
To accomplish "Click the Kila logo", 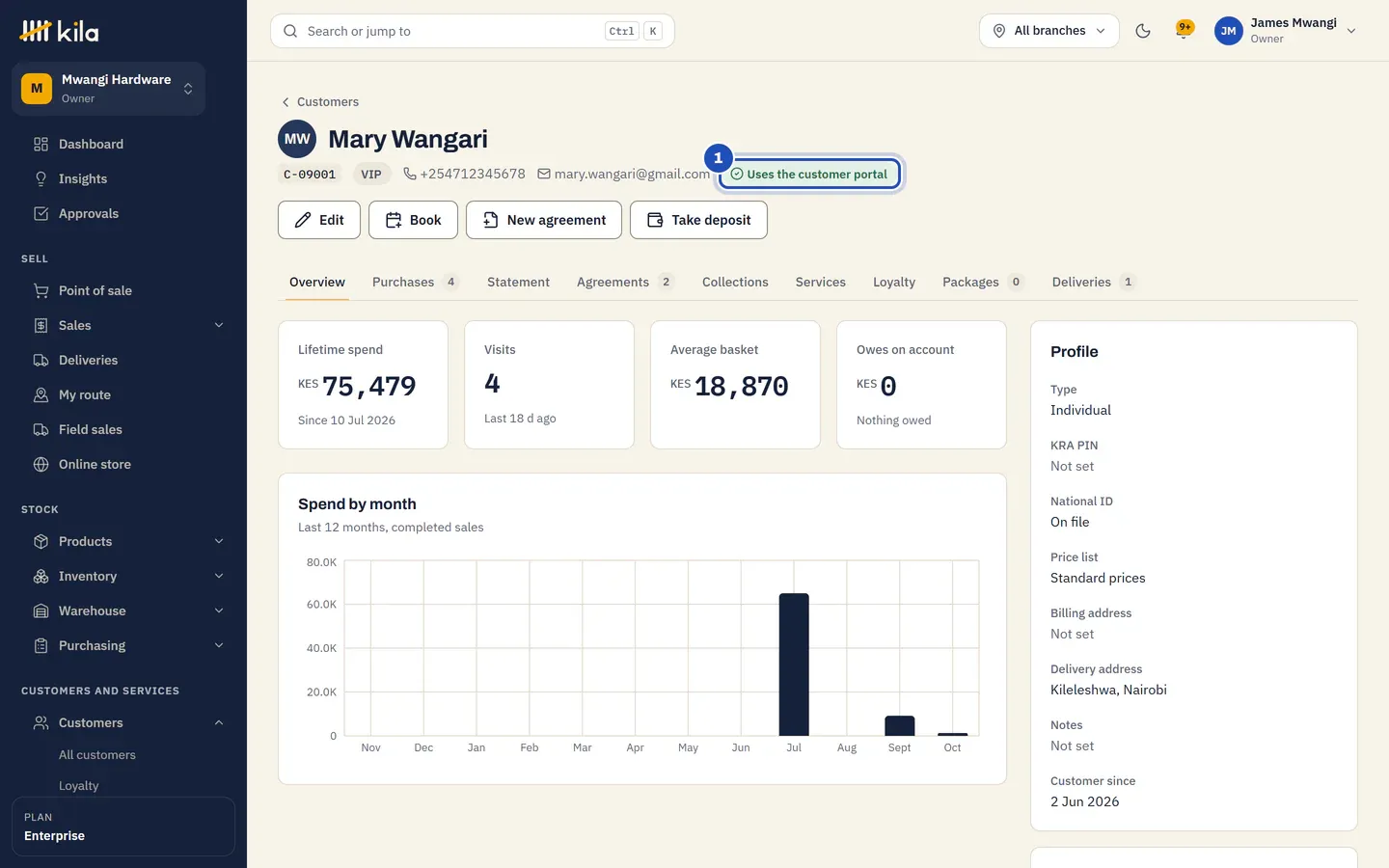I will click(60, 31).
